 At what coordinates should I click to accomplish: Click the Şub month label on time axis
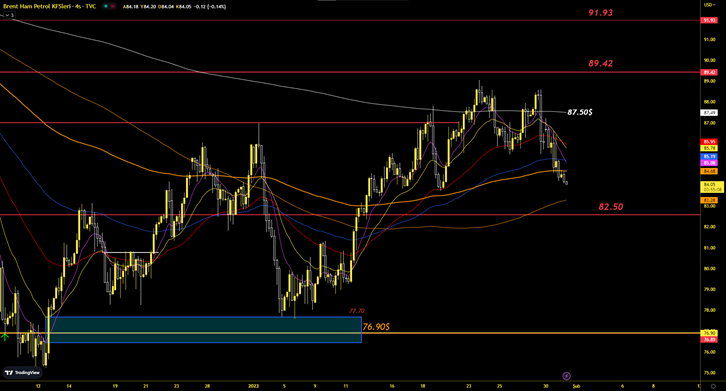[x=576, y=385]
